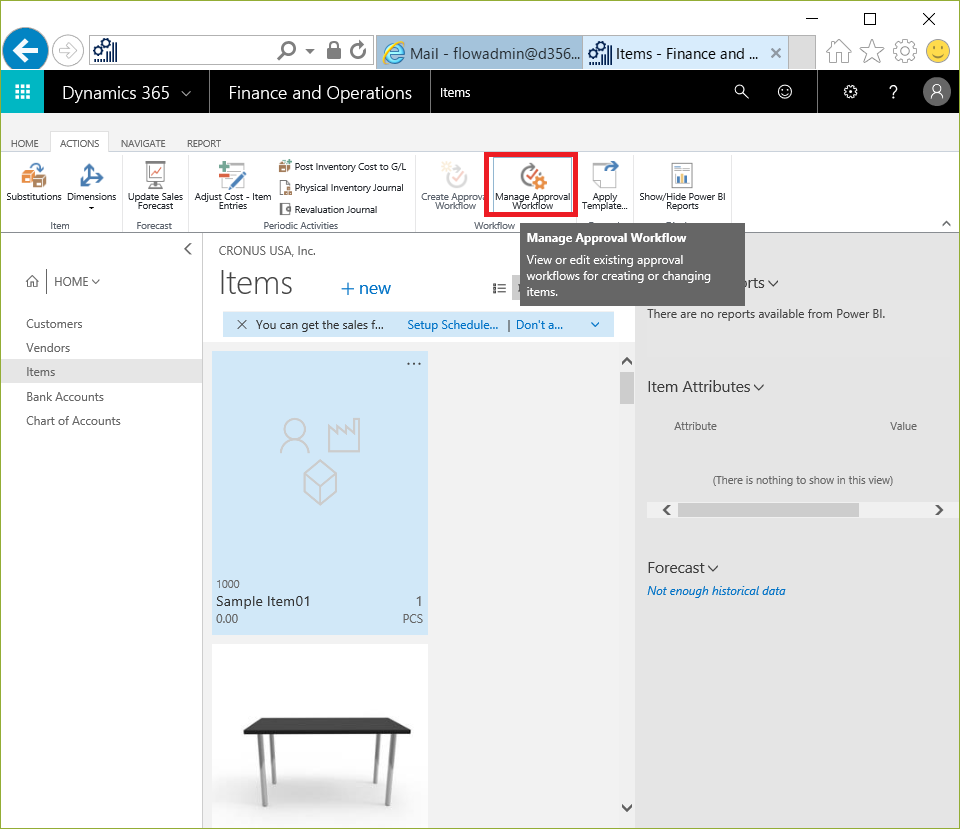Open search in the Dynamics header
Screen dimensions: 960x829
click(x=741, y=92)
